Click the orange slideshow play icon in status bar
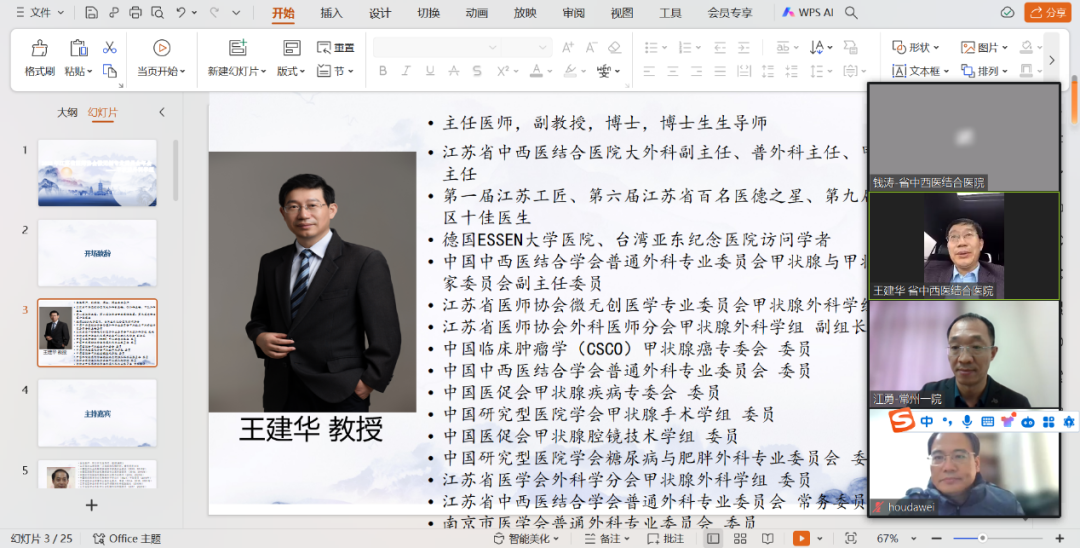Screen dimensions: 1080x548 pos(800,538)
